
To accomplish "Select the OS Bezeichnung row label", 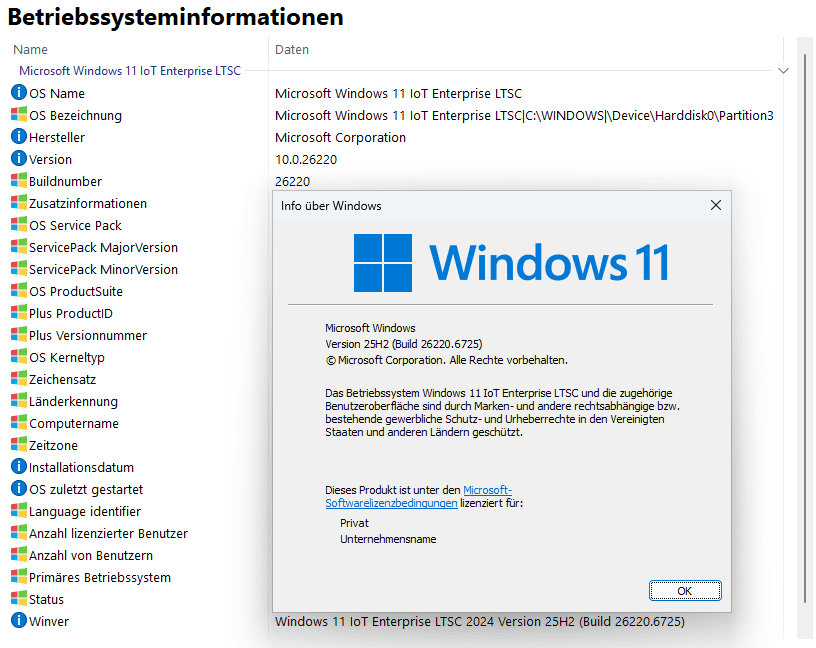I will click(75, 116).
